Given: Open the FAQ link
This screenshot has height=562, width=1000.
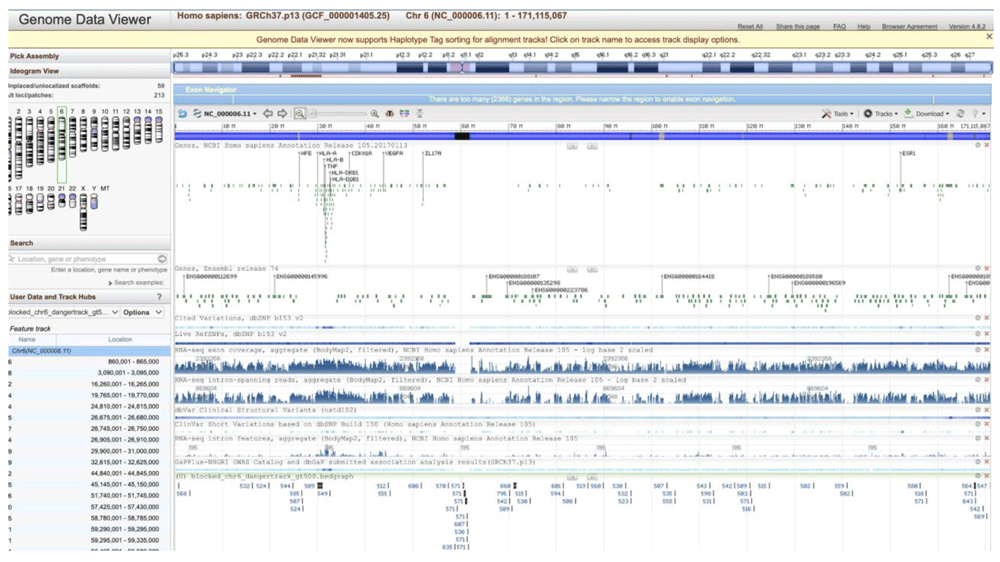Looking at the screenshot, I should (839, 27).
